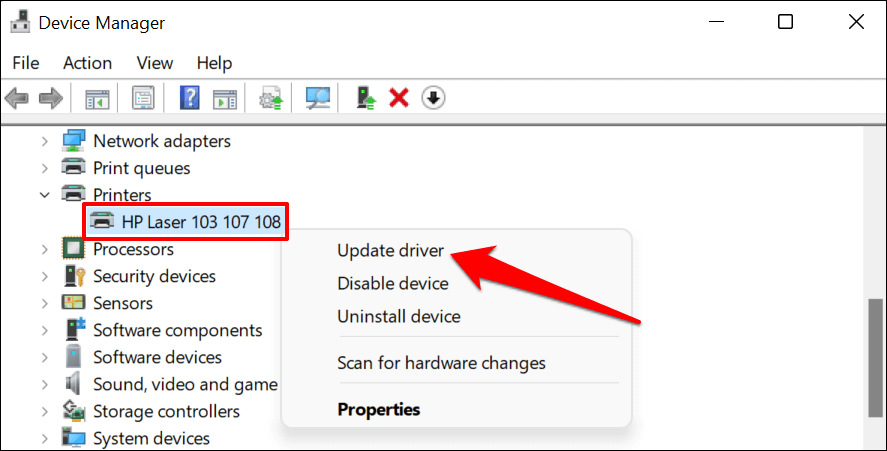The image size is (887, 451).
Task: Select Uninstall device in context menu
Action: (399, 316)
